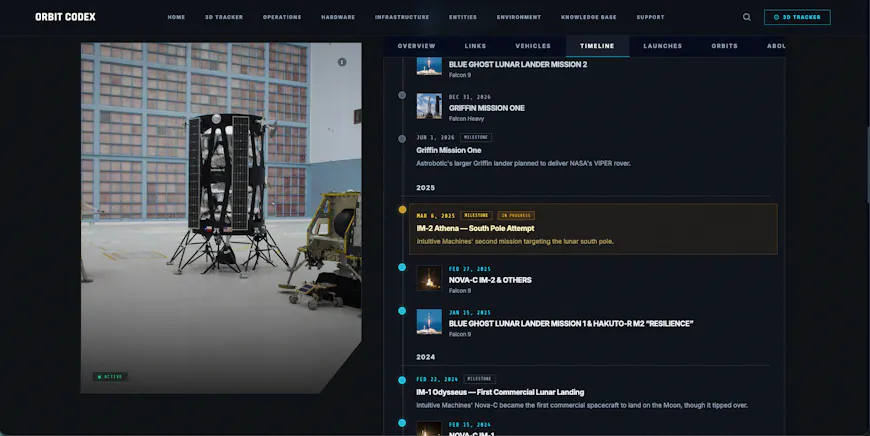Click MILESTONE badge beside Mar 6, 2025
The image size is (870, 436).
pyautogui.click(x=476, y=215)
